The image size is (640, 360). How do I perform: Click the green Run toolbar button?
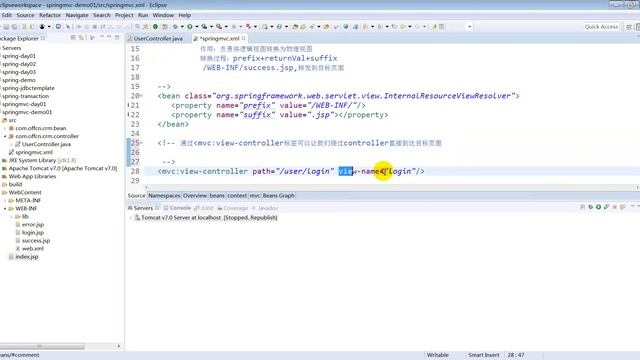point(190,27)
